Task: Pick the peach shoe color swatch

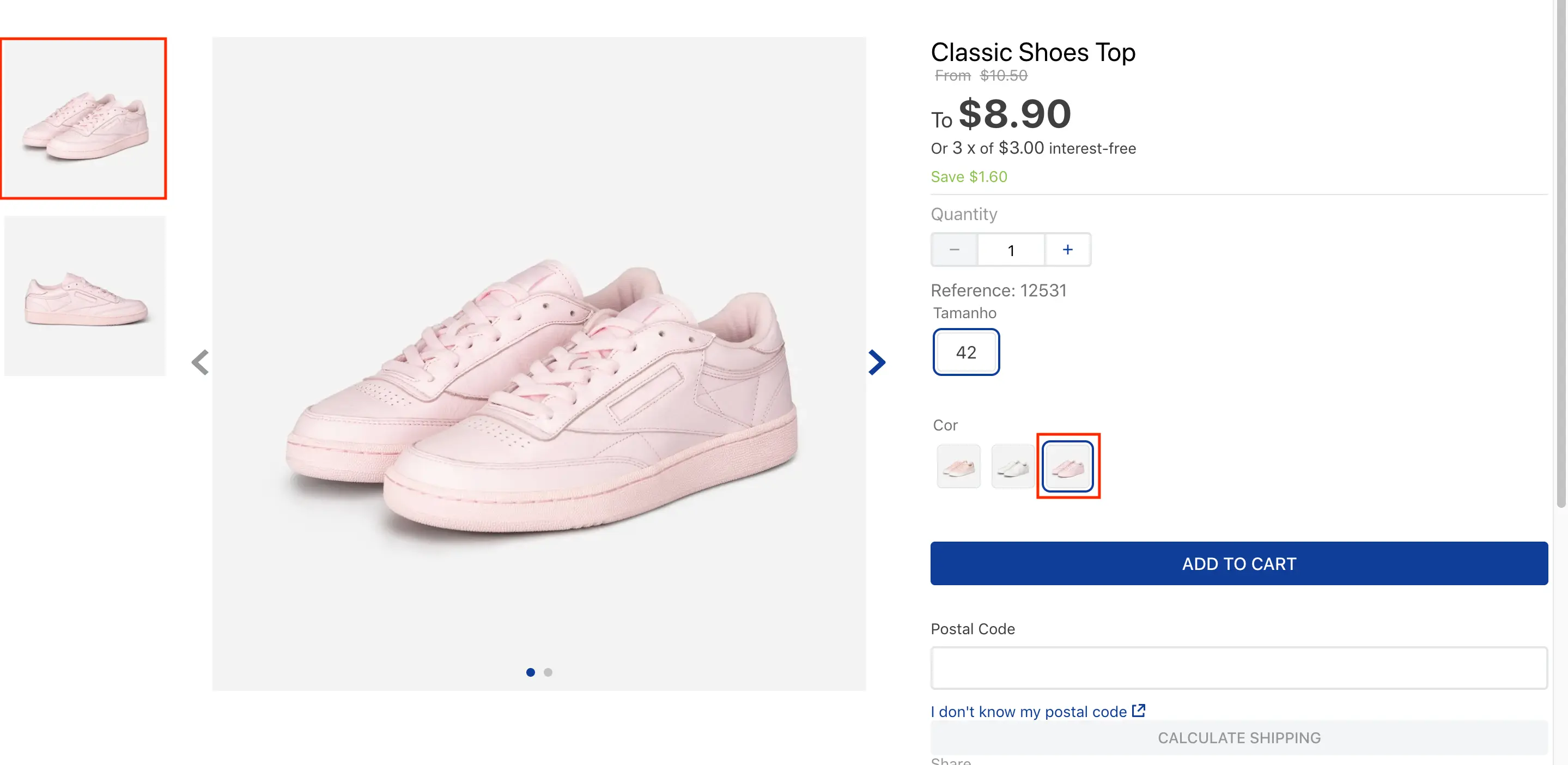Action: pyautogui.click(x=958, y=467)
